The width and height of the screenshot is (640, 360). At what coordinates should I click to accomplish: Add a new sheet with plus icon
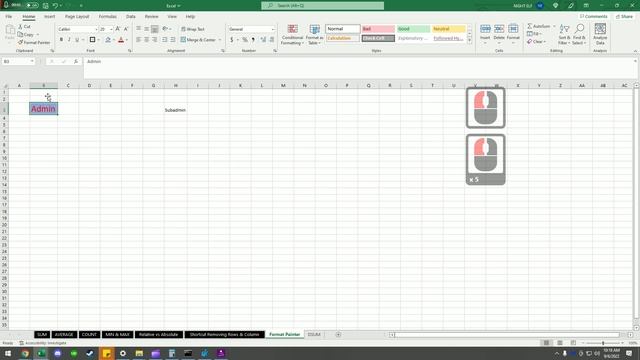tap(338, 335)
